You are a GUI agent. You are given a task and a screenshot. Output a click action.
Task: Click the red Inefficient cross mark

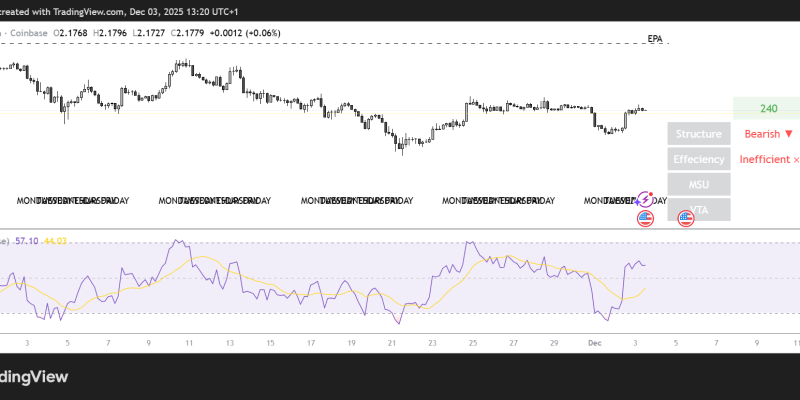(796, 159)
